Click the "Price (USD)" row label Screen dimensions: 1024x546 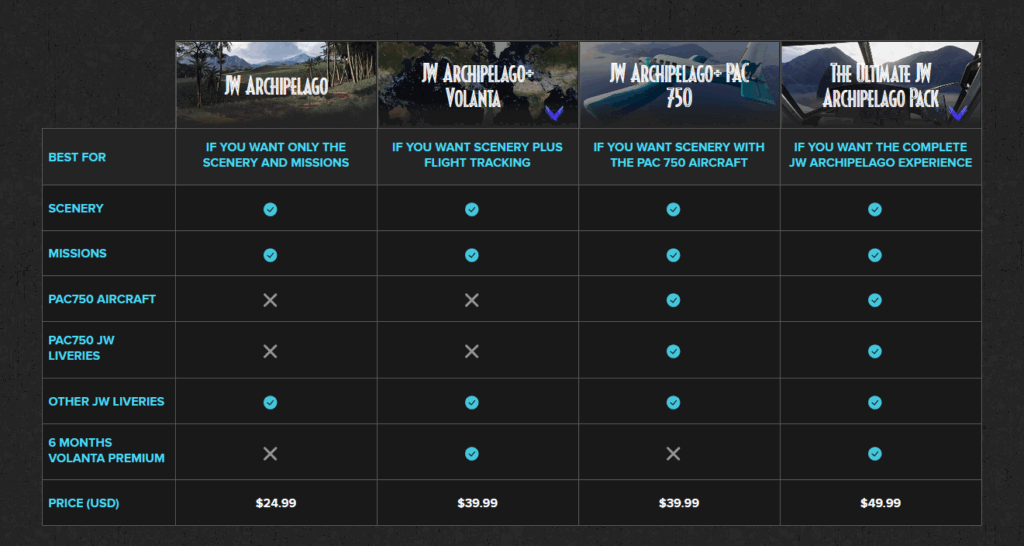tap(83, 503)
